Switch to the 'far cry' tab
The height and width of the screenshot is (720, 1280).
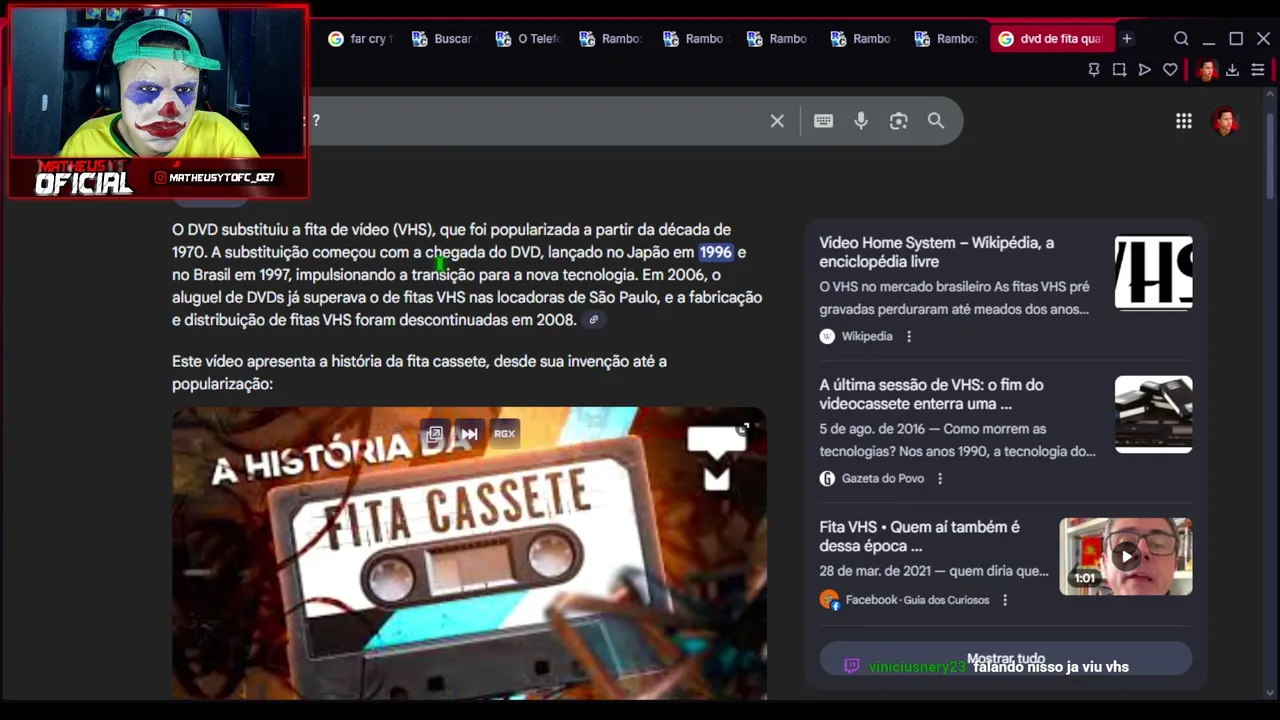coord(361,38)
